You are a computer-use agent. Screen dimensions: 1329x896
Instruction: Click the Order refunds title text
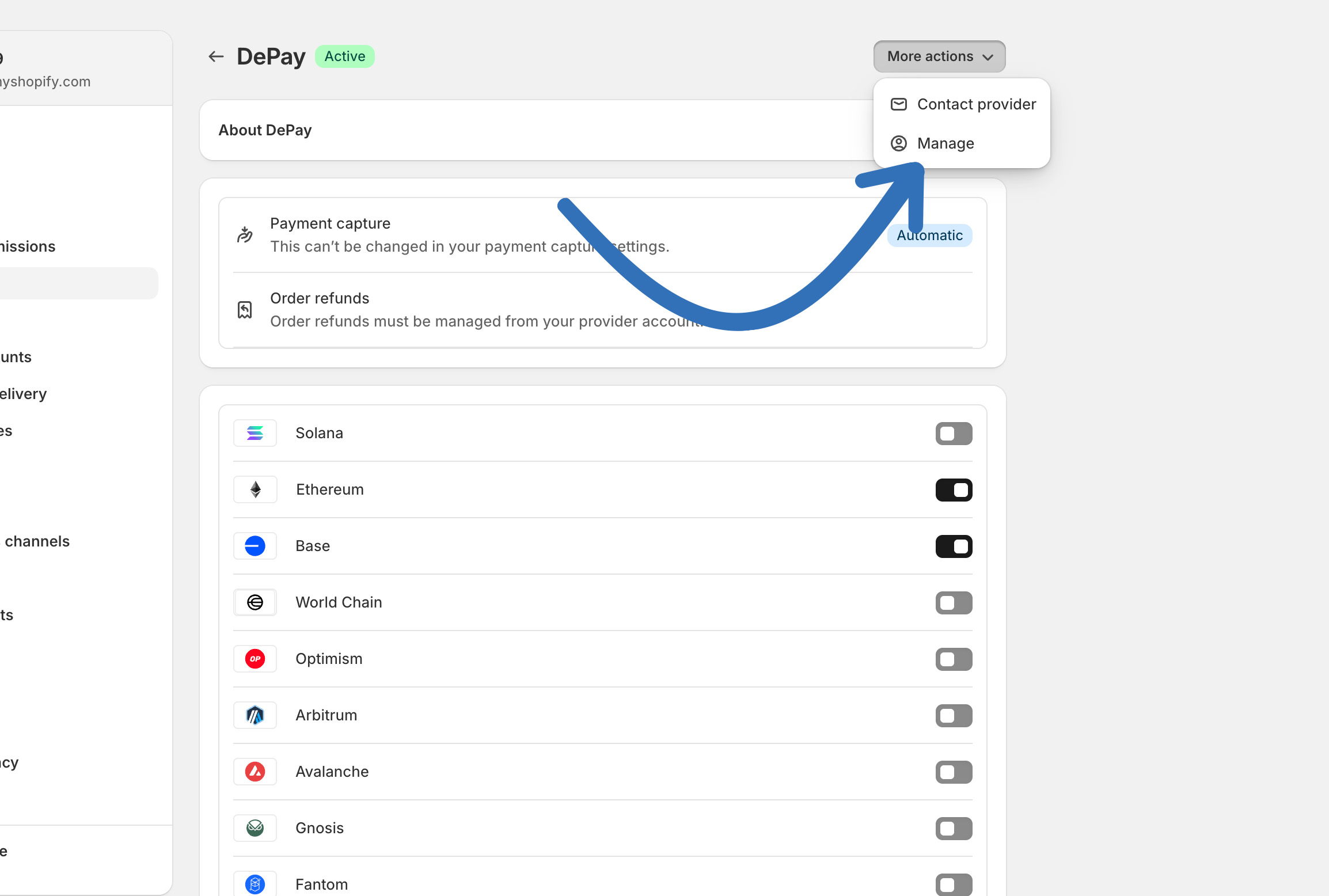[x=320, y=298]
